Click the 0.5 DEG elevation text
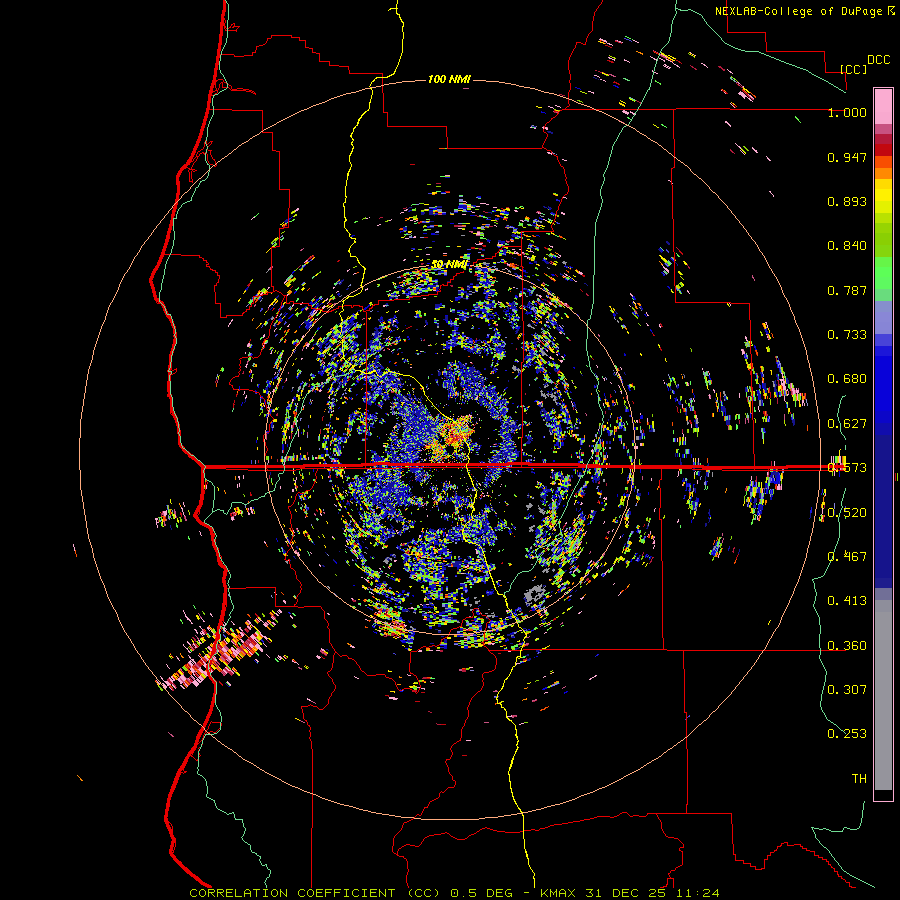The width and height of the screenshot is (900, 900). pyautogui.click(x=480, y=893)
